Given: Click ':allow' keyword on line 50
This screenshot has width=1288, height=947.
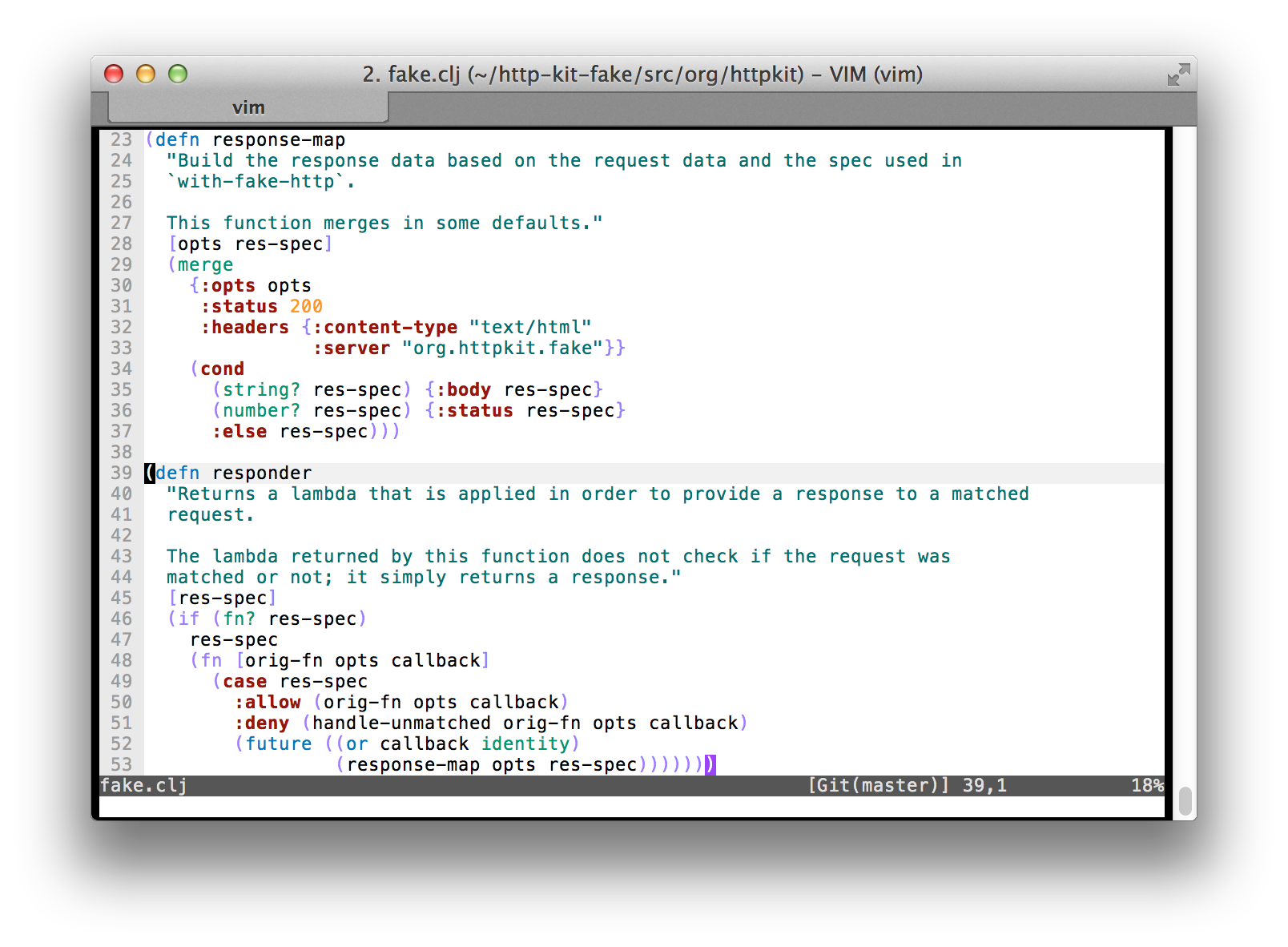Looking at the screenshot, I should (x=268, y=702).
